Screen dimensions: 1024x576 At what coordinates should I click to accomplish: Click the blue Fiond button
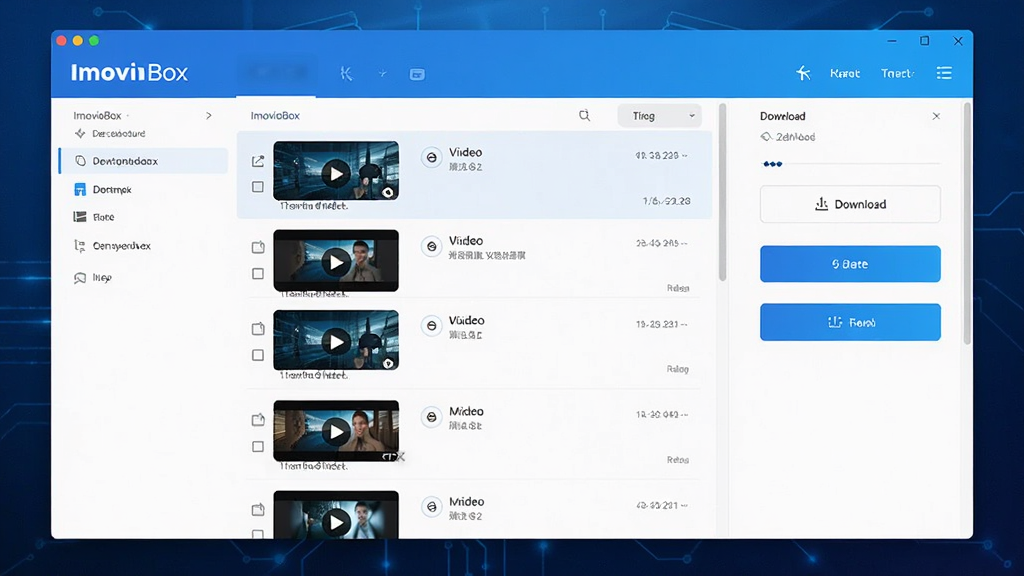click(x=850, y=322)
